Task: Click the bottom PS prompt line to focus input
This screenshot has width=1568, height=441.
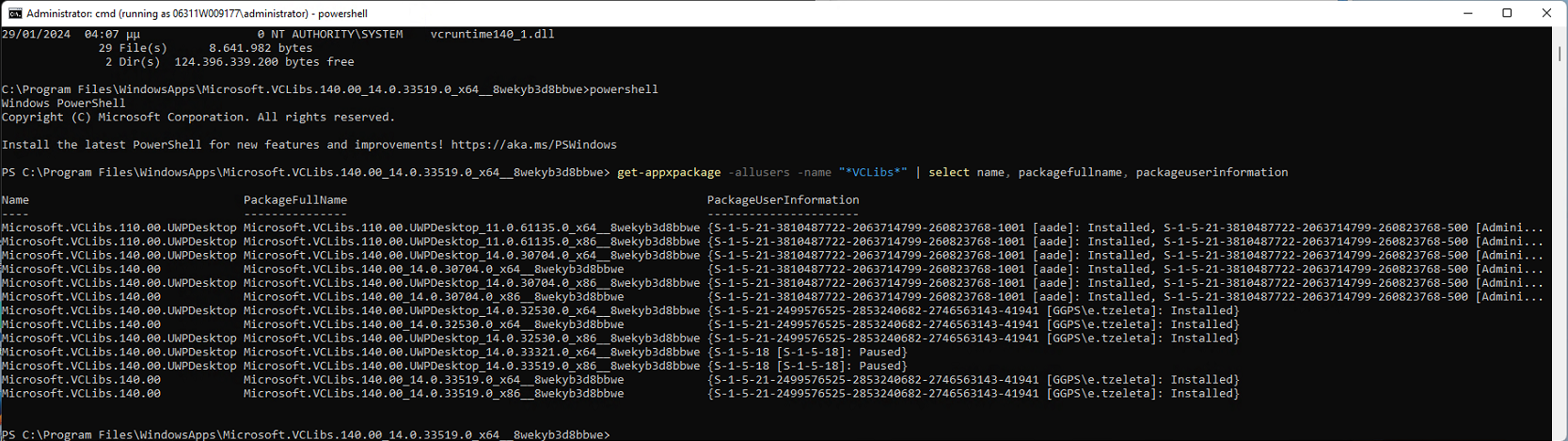Action: coord(306,434)
